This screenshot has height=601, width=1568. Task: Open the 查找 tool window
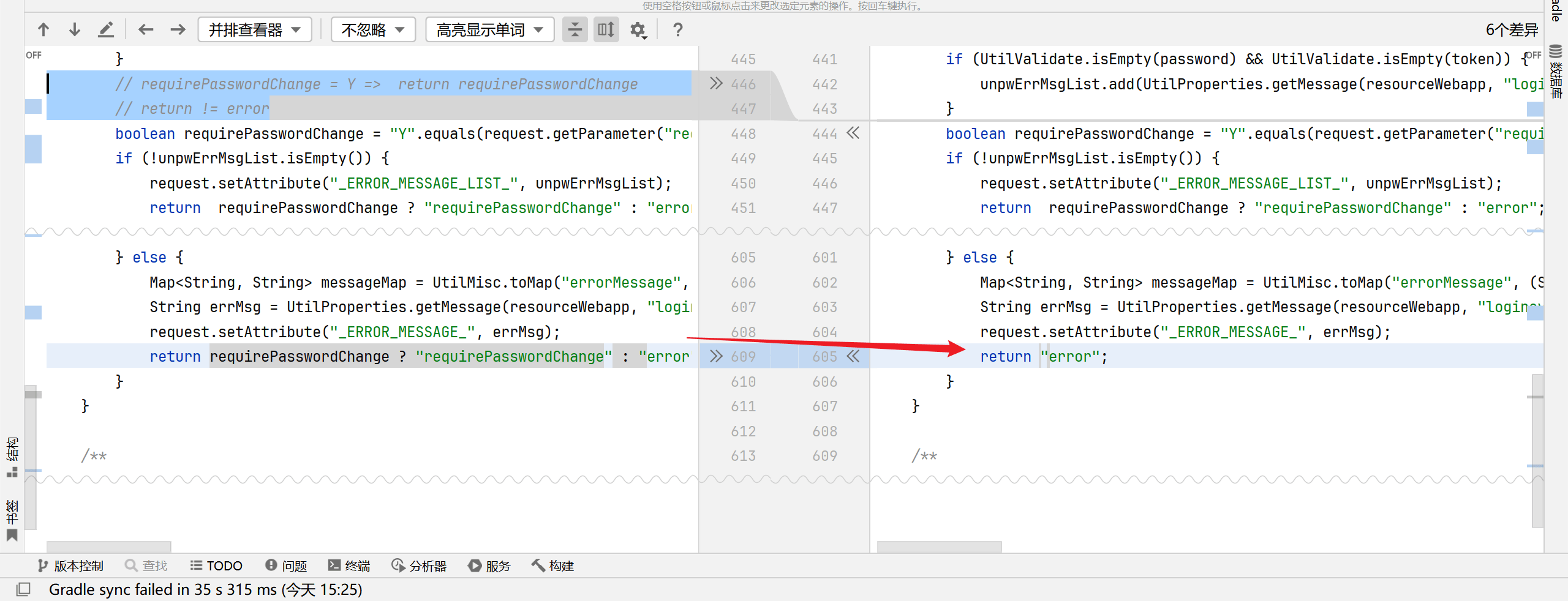[146, 566]
